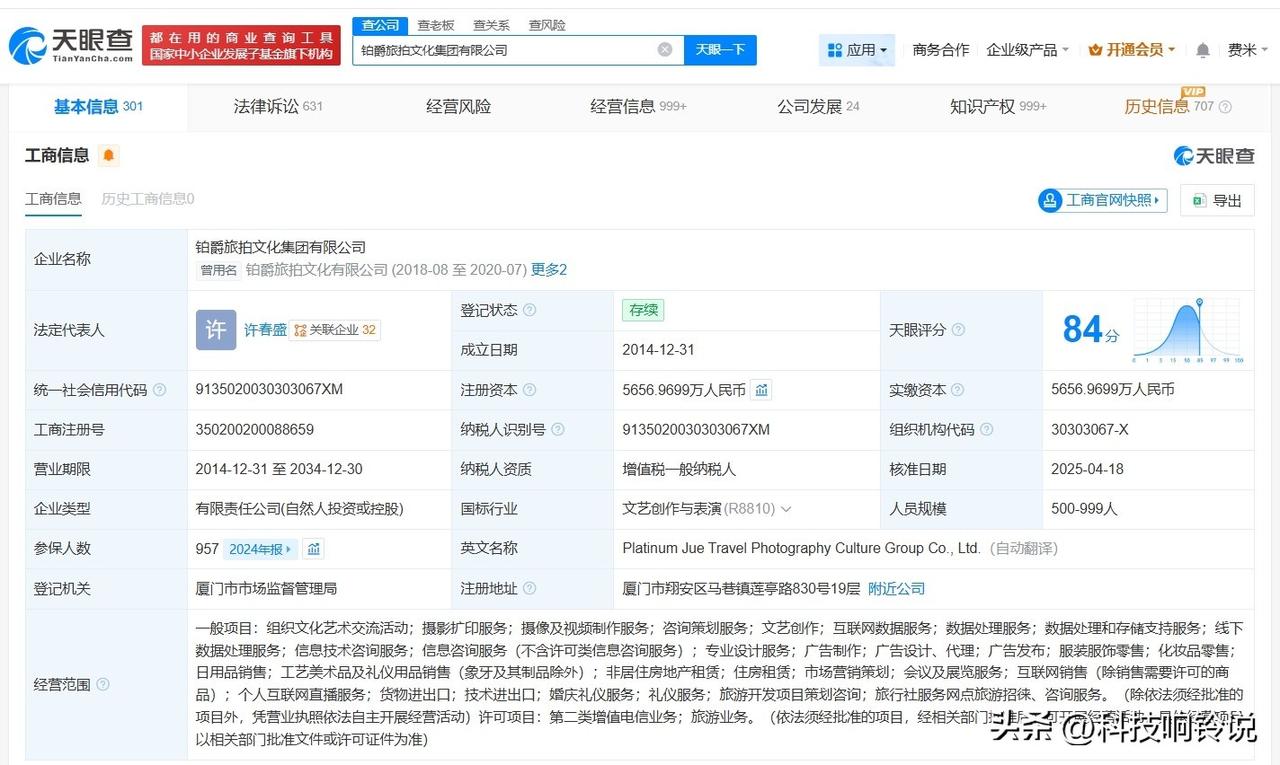Open the 应用 dropdown menu
Screen dimensions: 1280x765
tap(857, 50)
